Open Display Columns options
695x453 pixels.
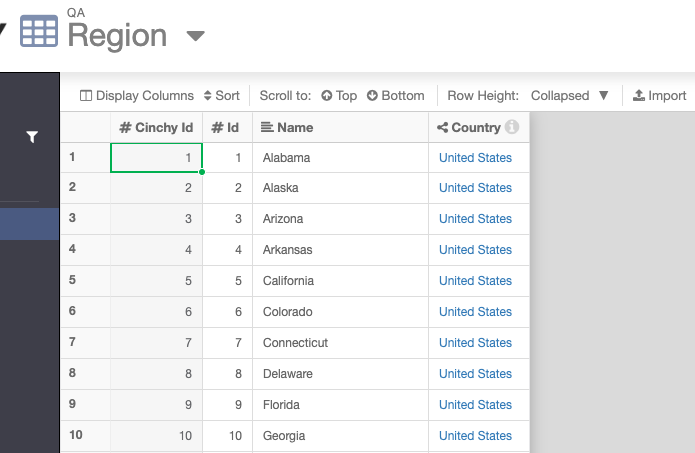click(137, 95)
